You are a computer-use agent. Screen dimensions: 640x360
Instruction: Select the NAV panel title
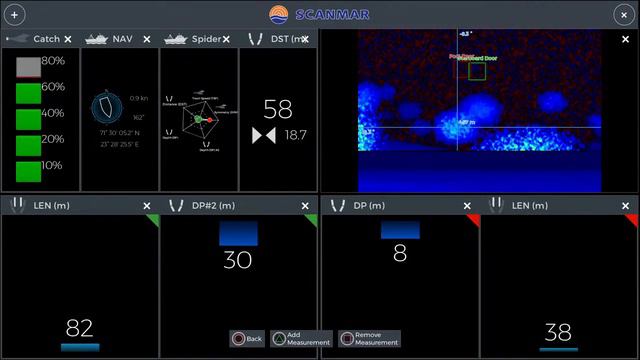122,39
